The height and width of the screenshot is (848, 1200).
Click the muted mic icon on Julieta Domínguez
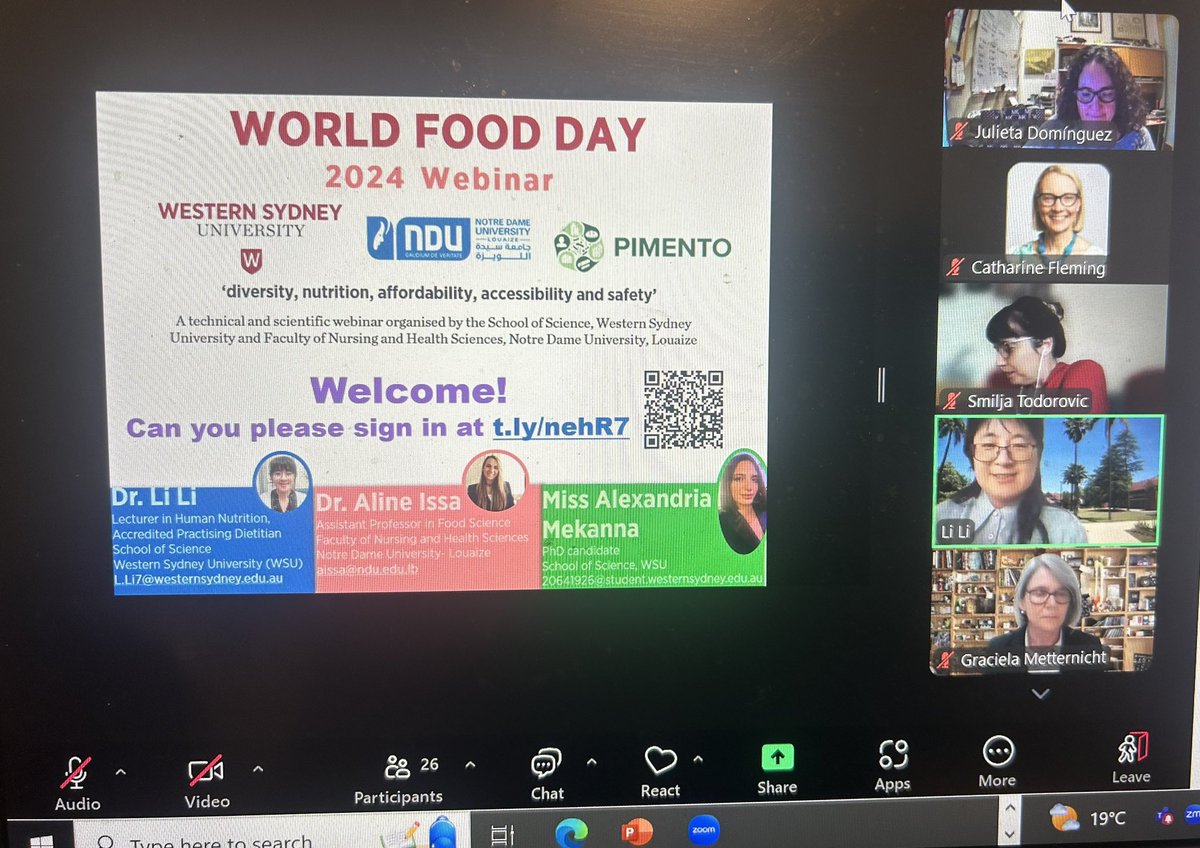[x=959, y=131]
